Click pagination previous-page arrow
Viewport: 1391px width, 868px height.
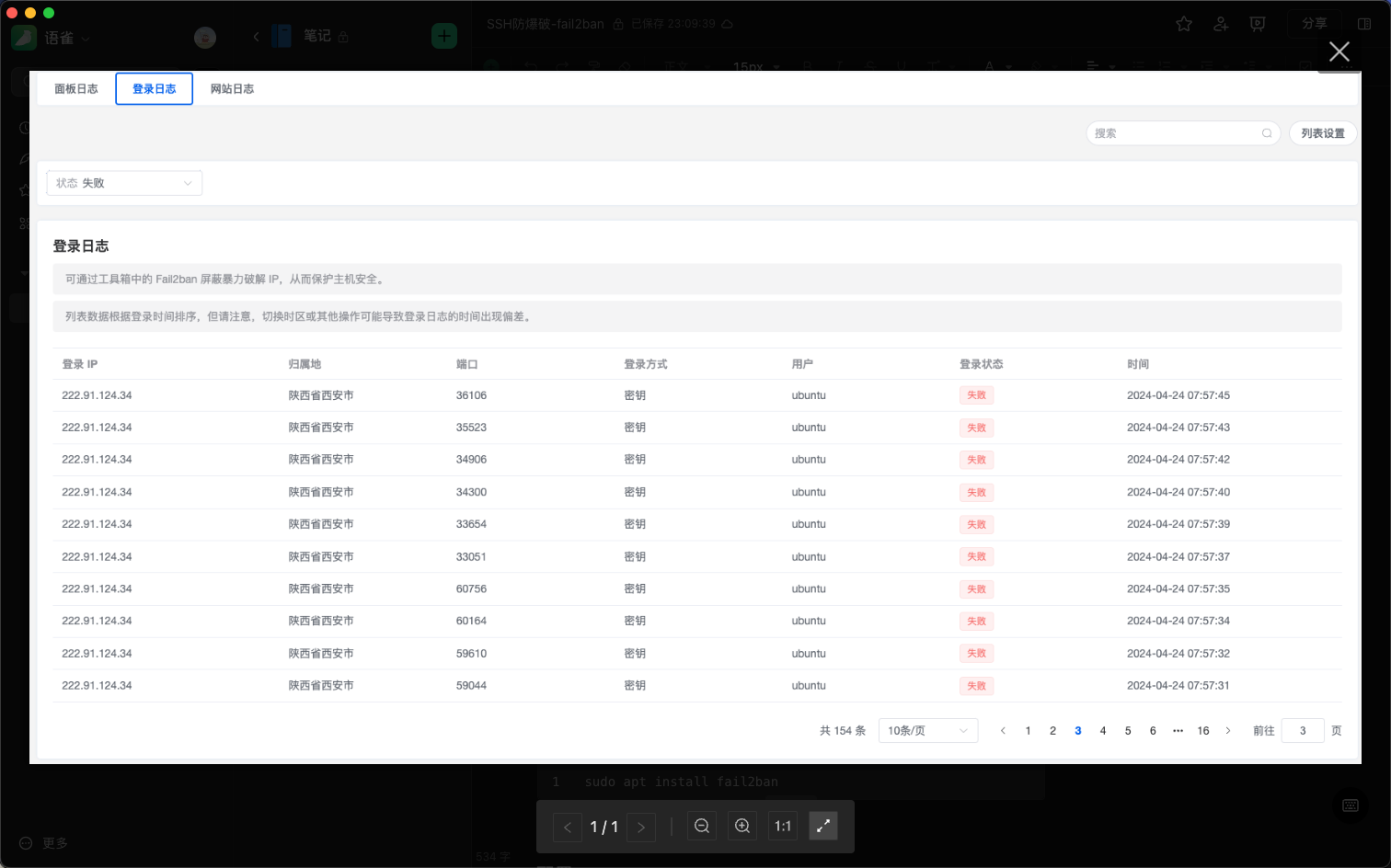[x=1003, y=731]
